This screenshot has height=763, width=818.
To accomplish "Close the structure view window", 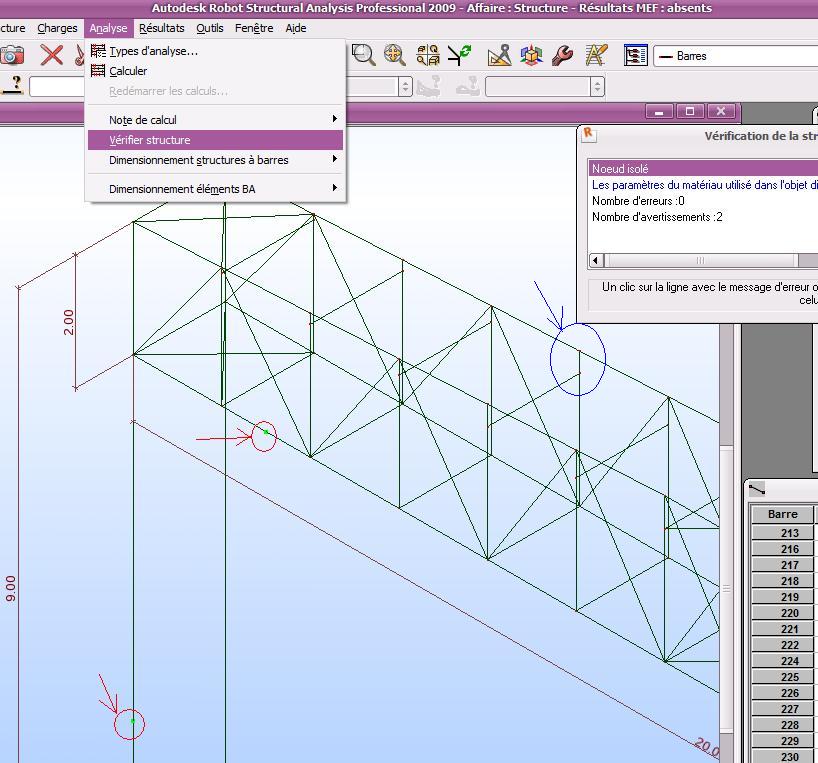I will point(721,111).
